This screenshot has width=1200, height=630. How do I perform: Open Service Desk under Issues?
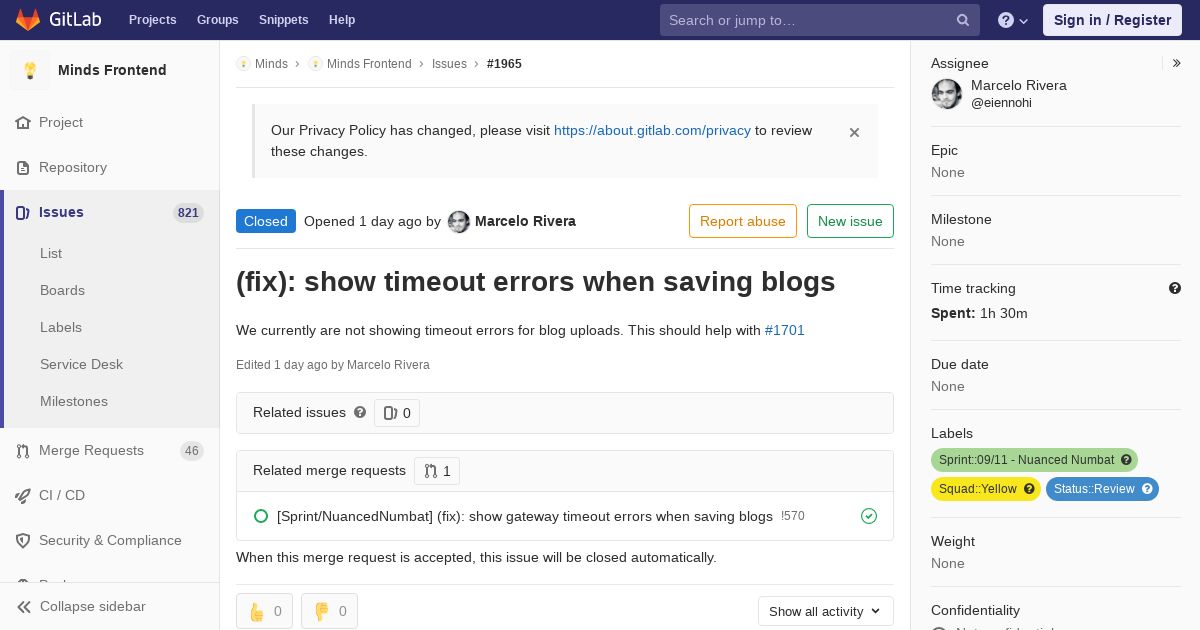coord(81,364)
